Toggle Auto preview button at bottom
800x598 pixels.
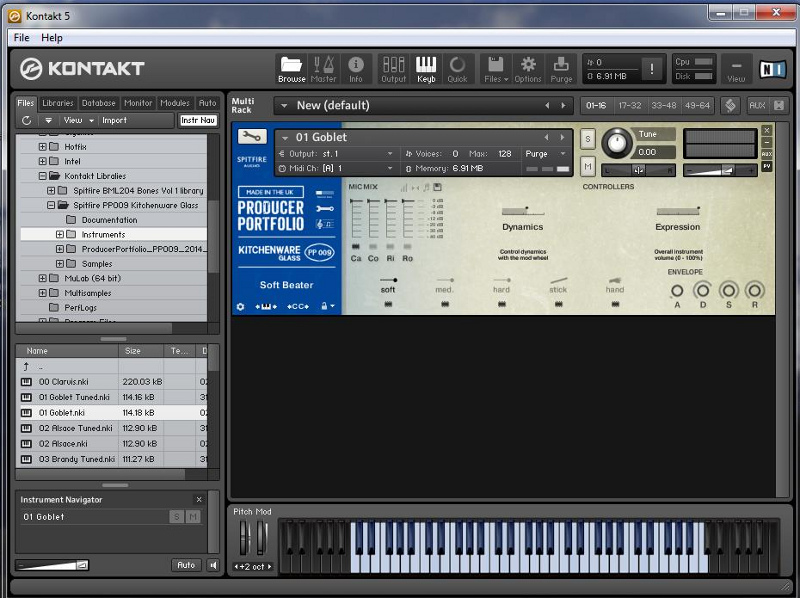pos(186,565)
